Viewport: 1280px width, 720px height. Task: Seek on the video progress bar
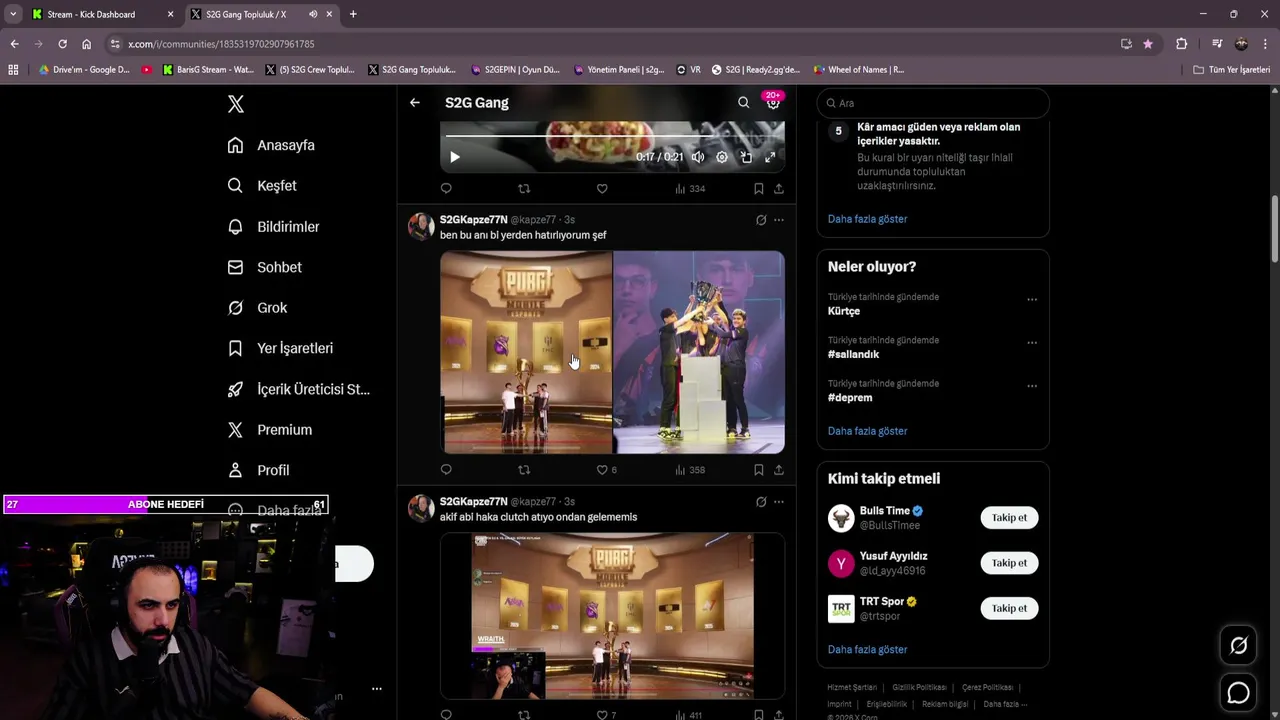[612, 135]
